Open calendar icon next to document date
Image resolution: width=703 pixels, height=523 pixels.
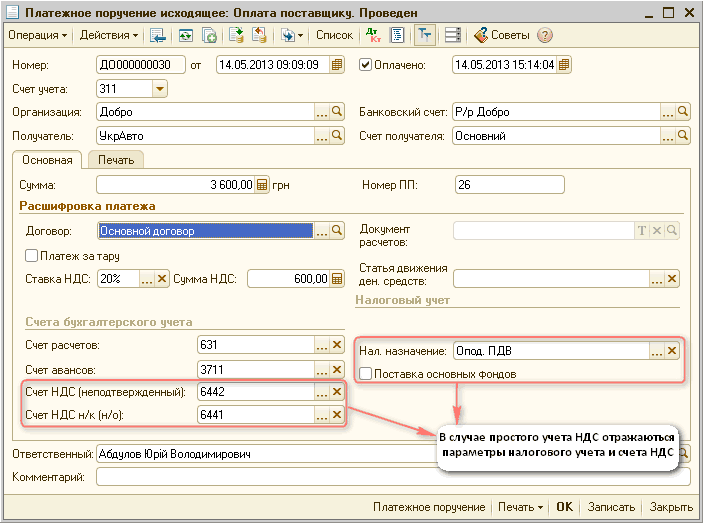(337, 66)
